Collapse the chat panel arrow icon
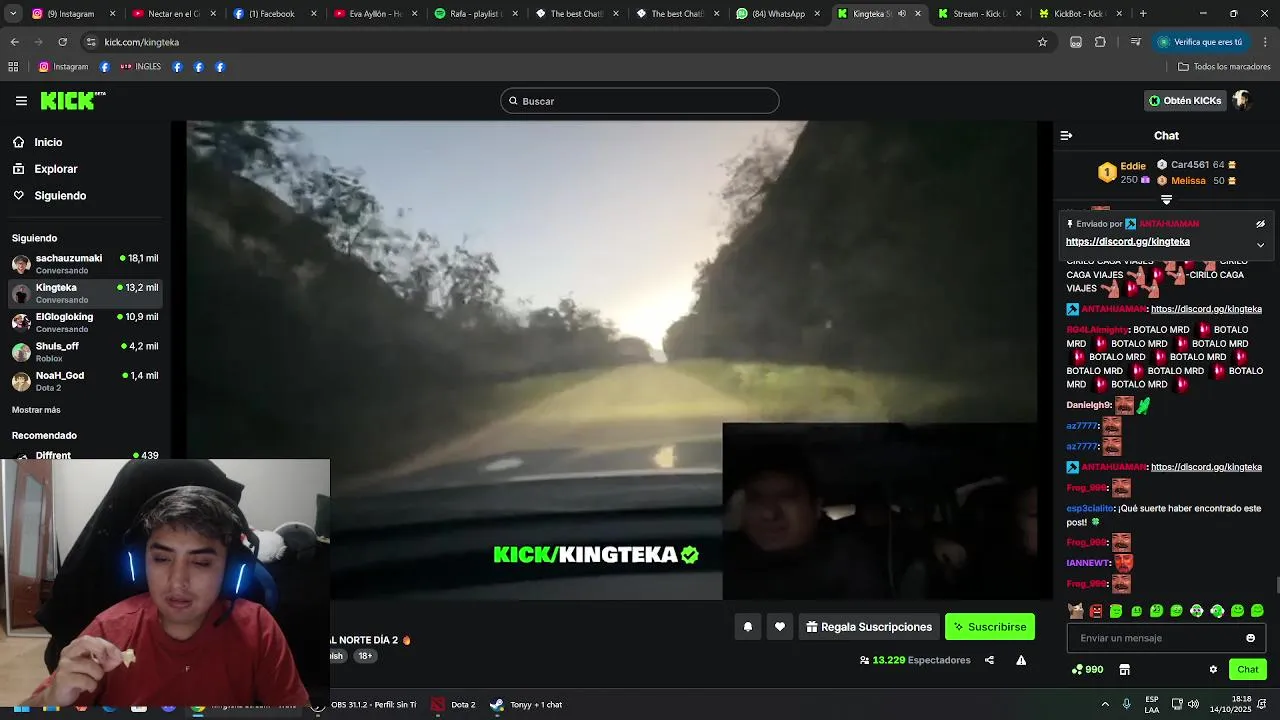The height and width of the screenshot is (720, 1280). [x=1066, y=135]
